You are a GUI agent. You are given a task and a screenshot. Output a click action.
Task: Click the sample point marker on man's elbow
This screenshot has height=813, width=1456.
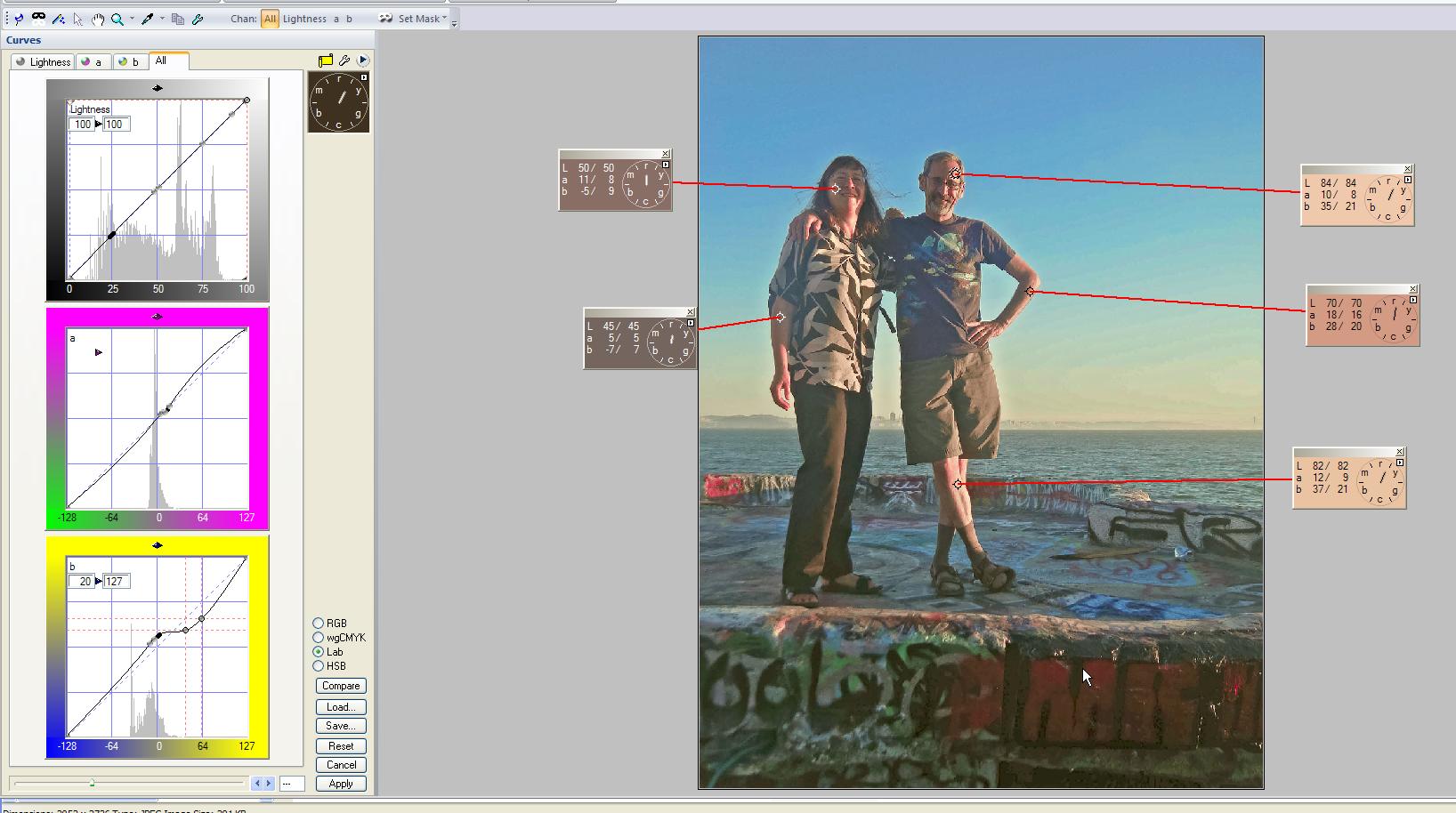point(1030,292)
